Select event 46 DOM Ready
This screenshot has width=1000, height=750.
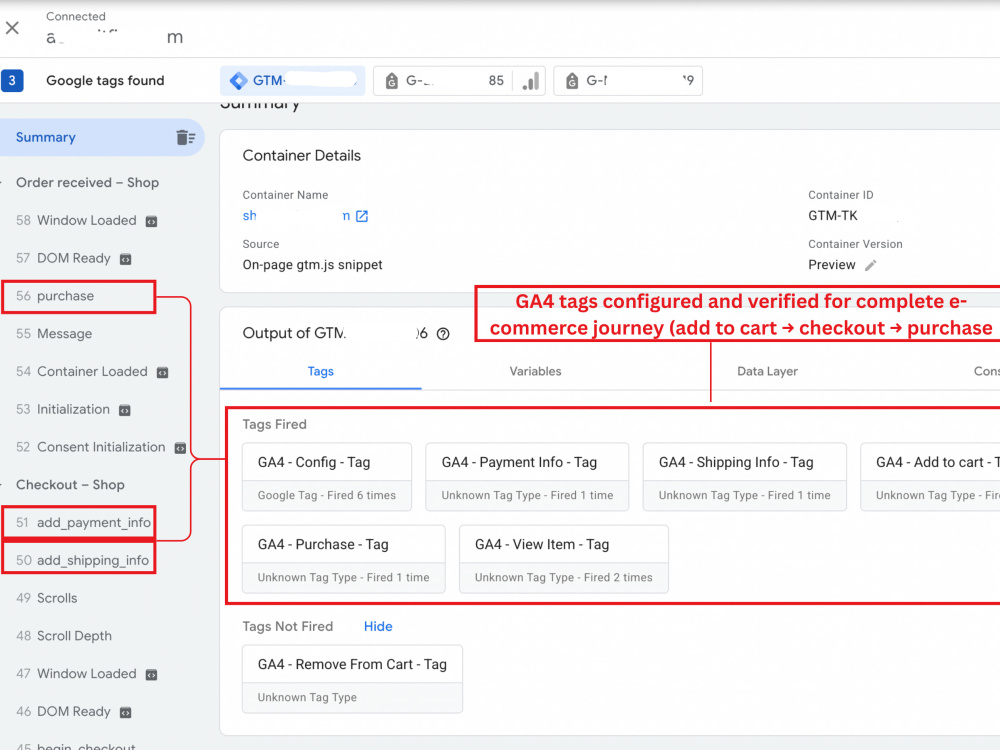tap(63, 712)
